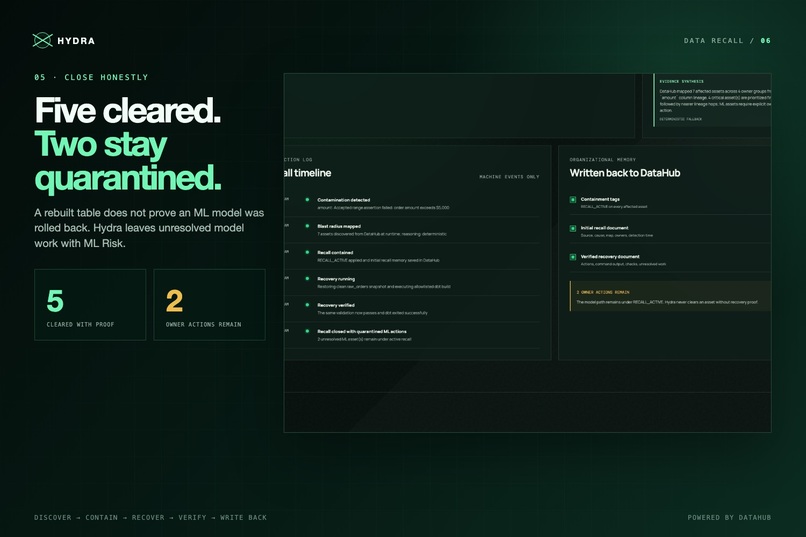
Task: Click the Written back to DataHub heading
Action: tap(625, 173)
